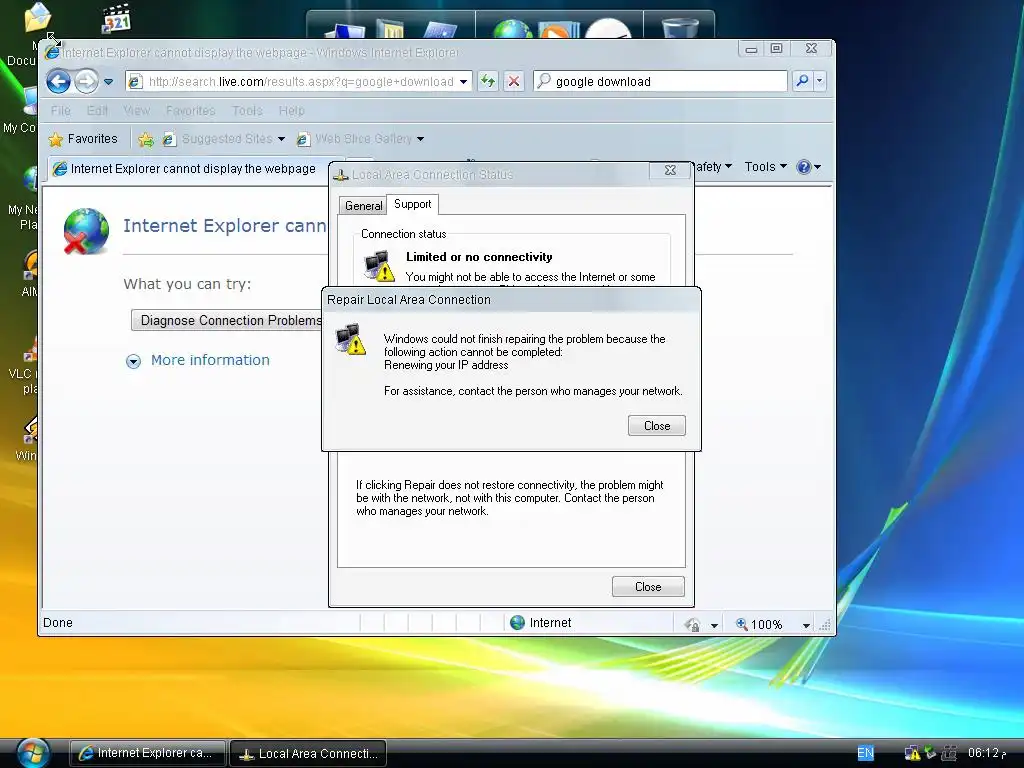Screen dimensions: 1024x768
Task: Switch to the General tab
Action: (363, 206)
